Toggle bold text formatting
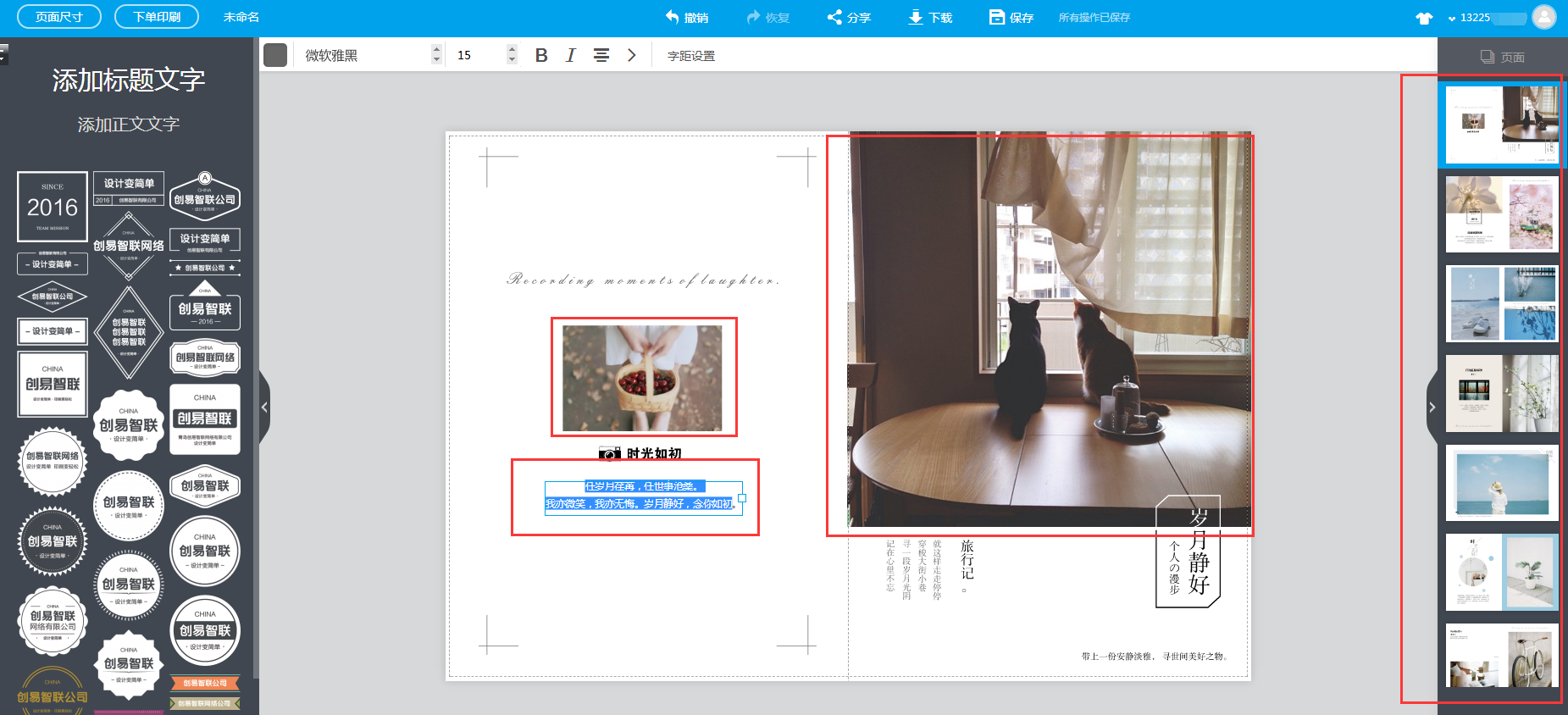 pyautogui.click(x=541, y=55)
